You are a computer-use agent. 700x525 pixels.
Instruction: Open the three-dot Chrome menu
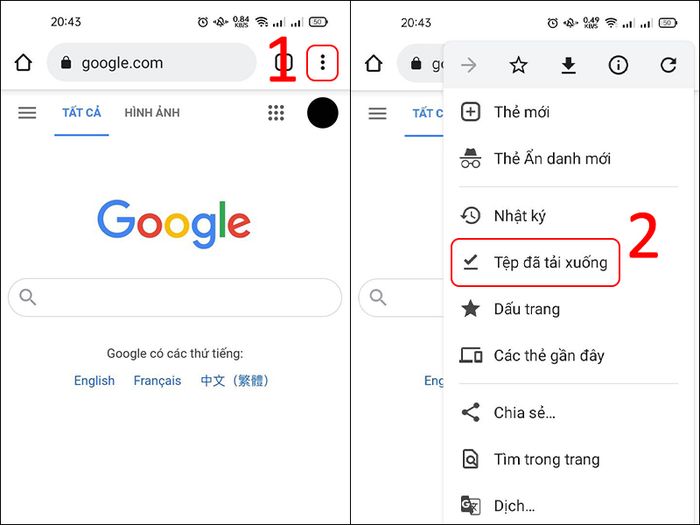(322, 63)
